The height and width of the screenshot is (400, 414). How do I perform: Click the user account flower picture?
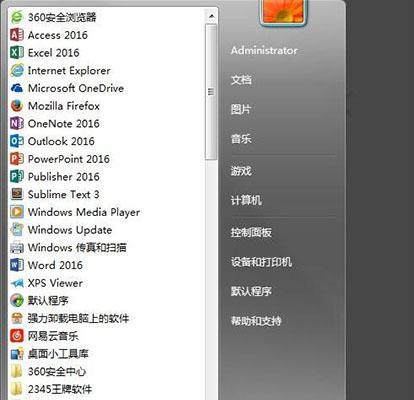[x=283, y=12]
